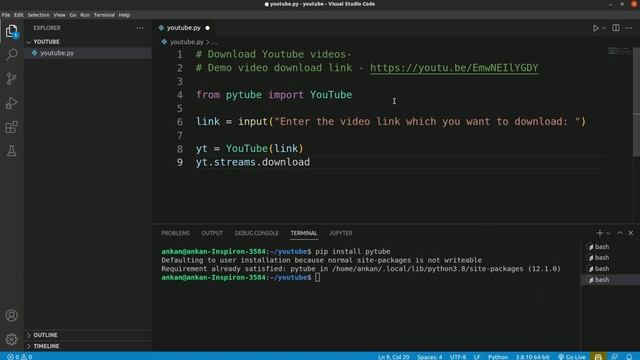Open the notifications bell in status bar
This screenshot has height=360, width=640.
coord(629,357)
